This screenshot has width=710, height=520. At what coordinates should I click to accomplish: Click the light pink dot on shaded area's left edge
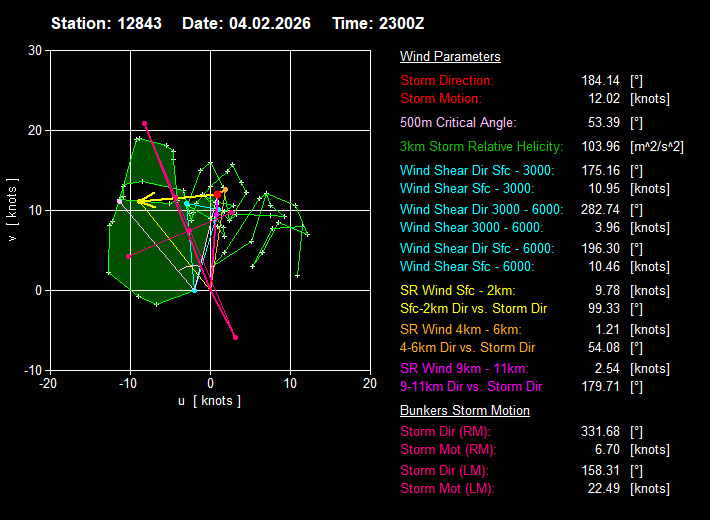(120, 200)
